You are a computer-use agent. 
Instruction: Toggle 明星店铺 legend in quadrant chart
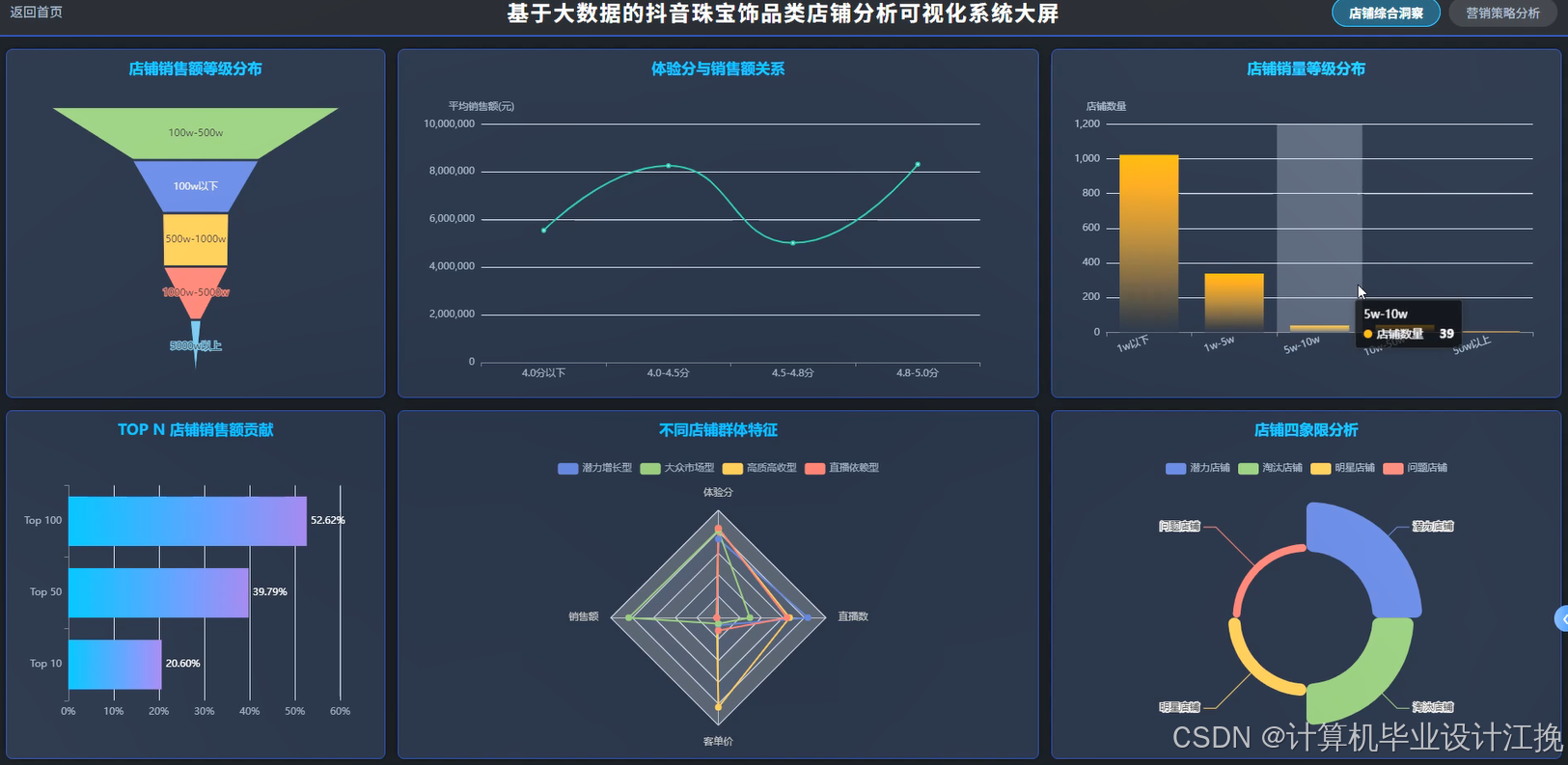1342,468
